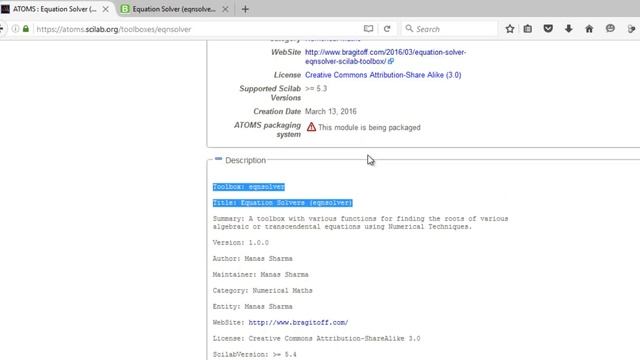Click 'March 13, 2016' creation date
This screenshot has height=360, width=640.
coord(331,111)
